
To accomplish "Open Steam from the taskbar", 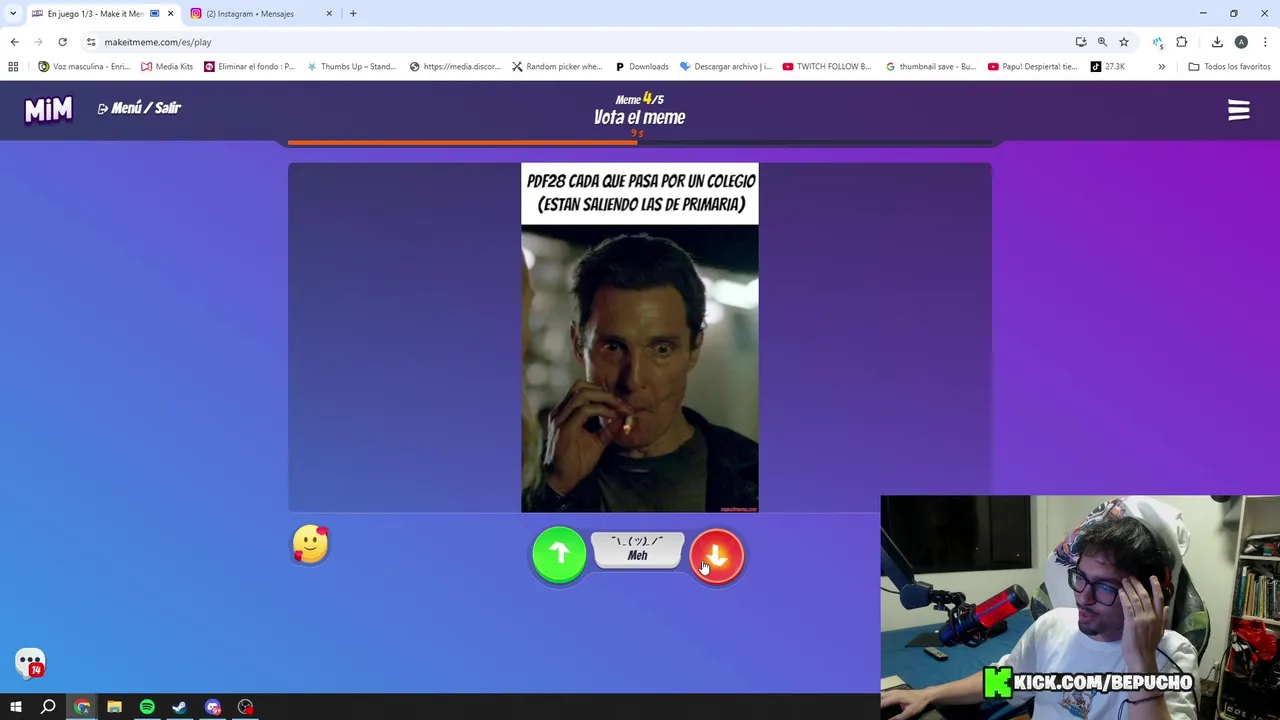I will [x=180, y=707].
